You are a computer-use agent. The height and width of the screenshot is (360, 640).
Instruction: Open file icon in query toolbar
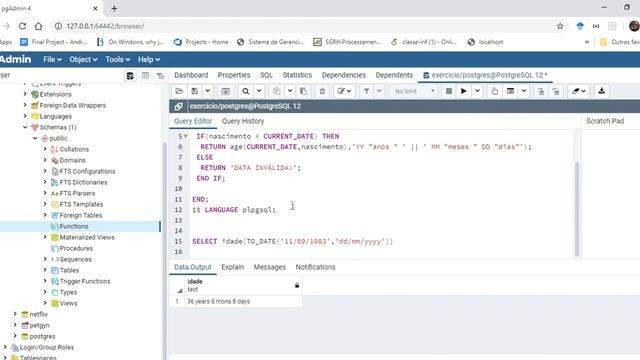tap(179, 91)
